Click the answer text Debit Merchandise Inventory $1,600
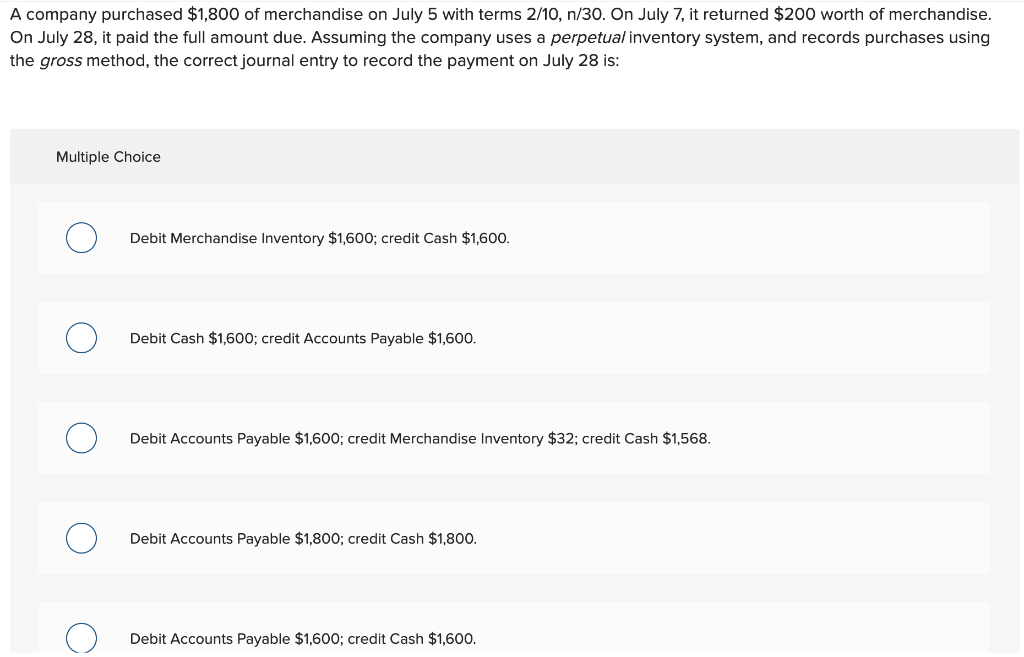 pyautogui.click(x=319, y=238)
